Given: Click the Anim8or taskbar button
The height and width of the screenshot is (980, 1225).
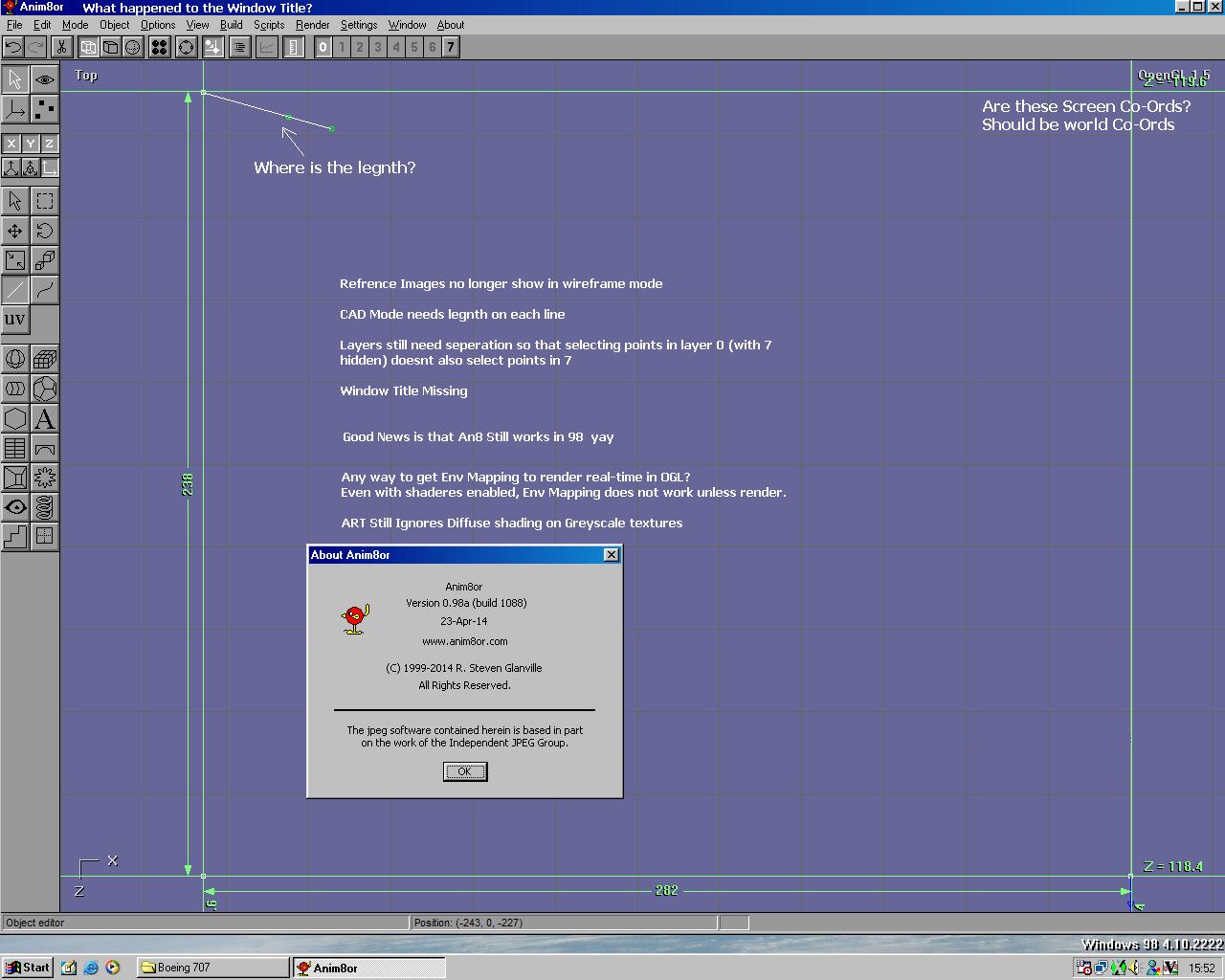Looking at the screenshot, I should pos(368,968).
